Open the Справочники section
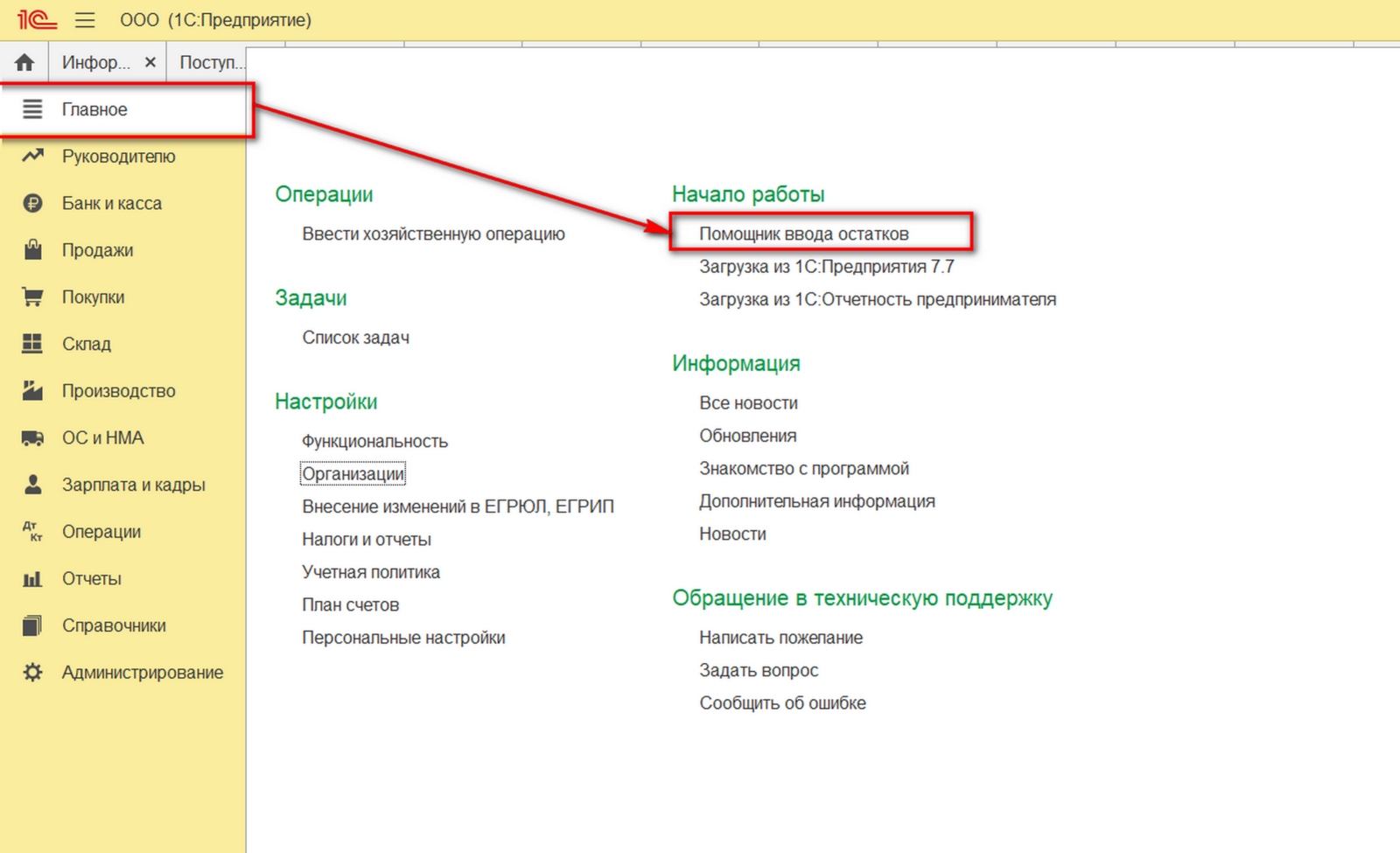1400x853 pixels. [x=115, y=626]
